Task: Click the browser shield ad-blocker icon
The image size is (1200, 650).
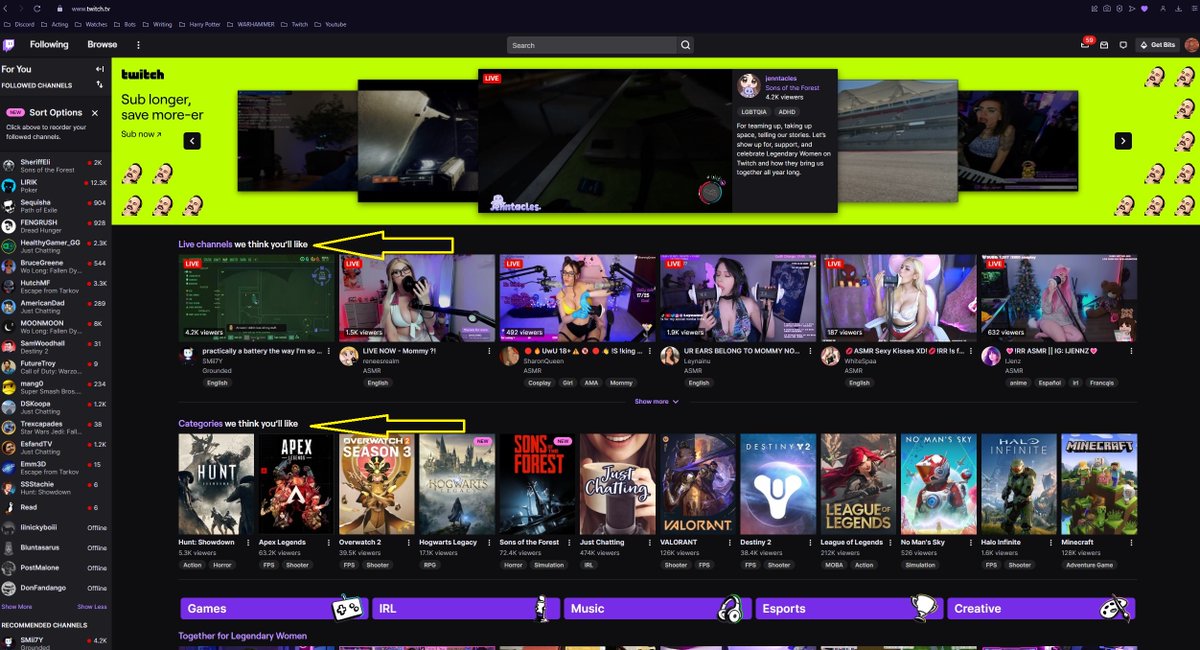Action: point(1120,9)
